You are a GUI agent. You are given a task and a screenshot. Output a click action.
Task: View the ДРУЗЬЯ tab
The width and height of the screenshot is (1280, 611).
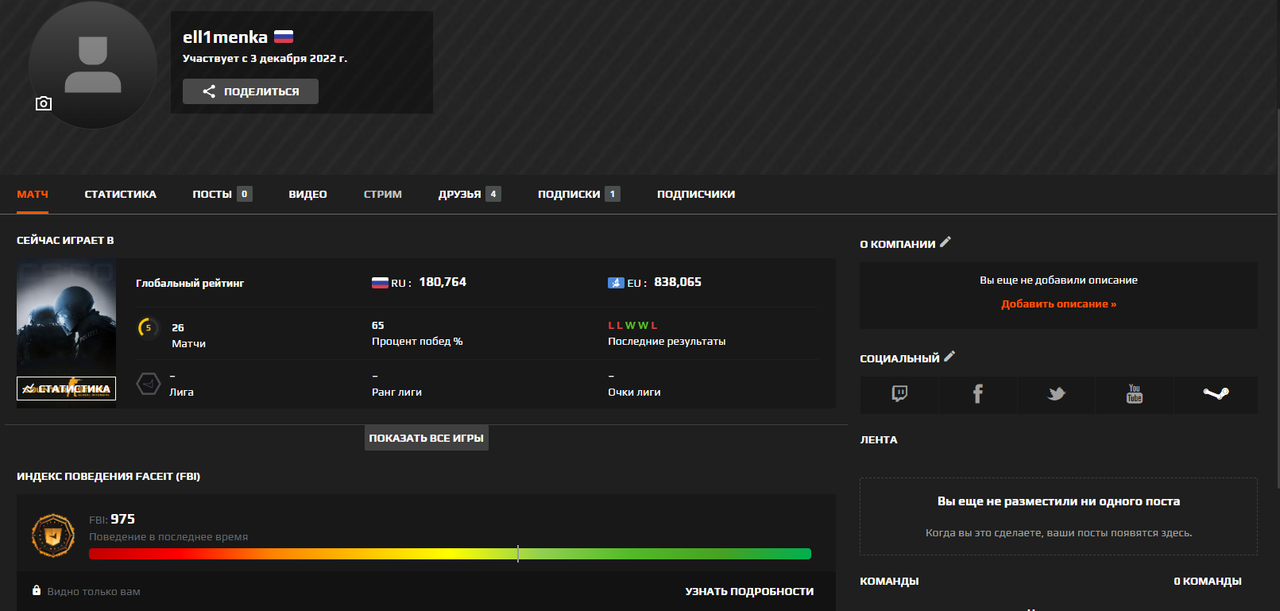[x=469, y=194]
